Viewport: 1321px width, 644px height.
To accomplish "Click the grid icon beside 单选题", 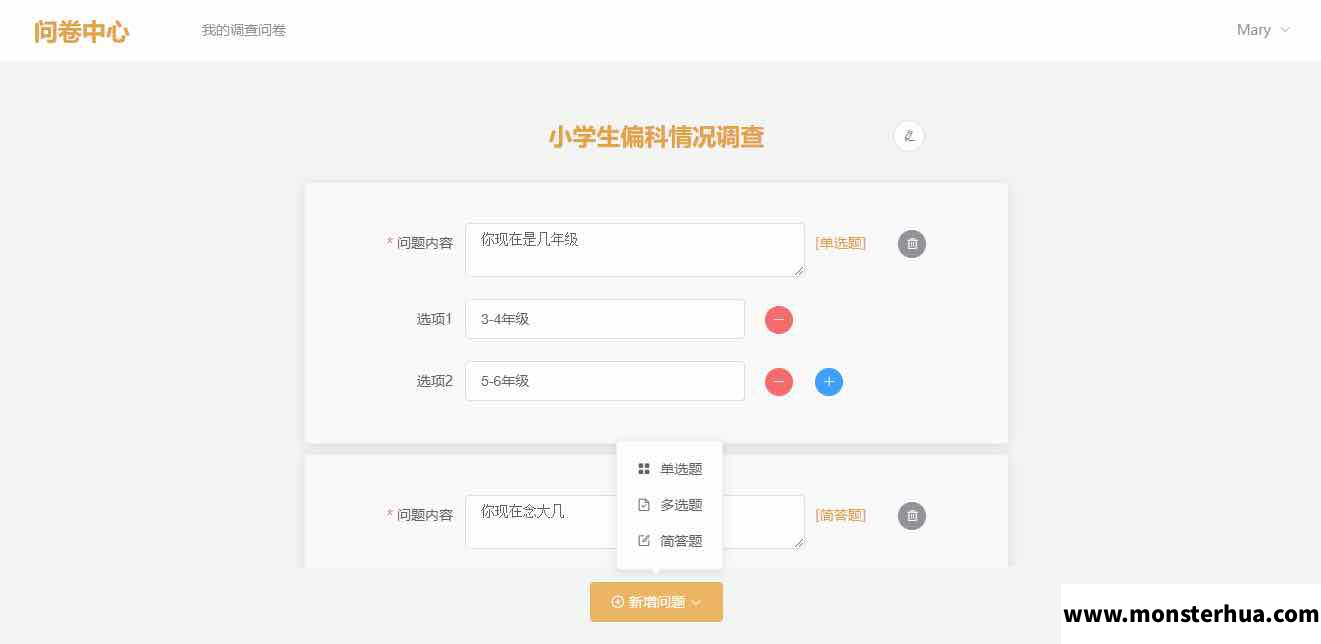I will coord(644,469).
